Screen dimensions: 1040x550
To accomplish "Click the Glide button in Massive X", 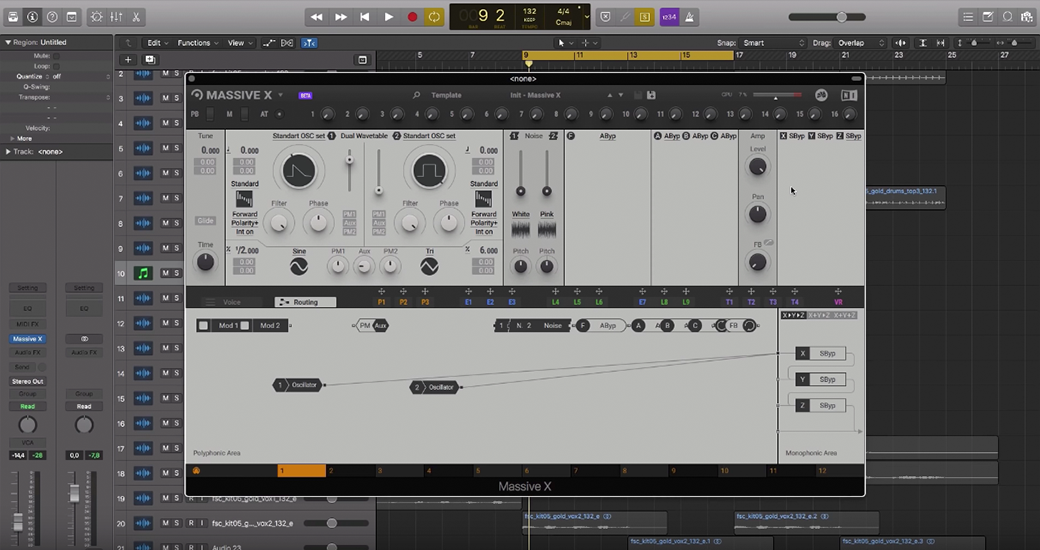I will pyautogui.click(x=205, y=220).
